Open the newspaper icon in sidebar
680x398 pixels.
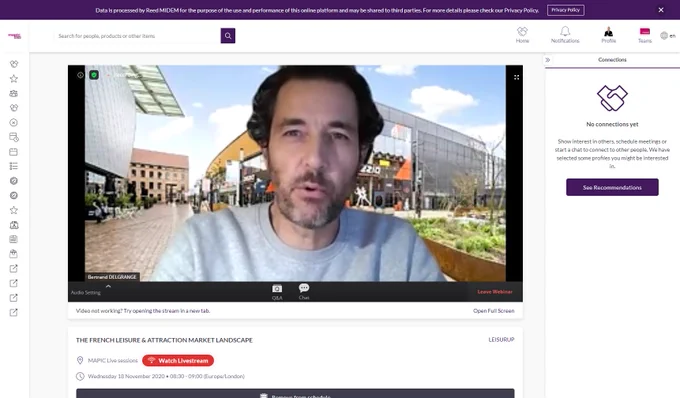(14, 239)
